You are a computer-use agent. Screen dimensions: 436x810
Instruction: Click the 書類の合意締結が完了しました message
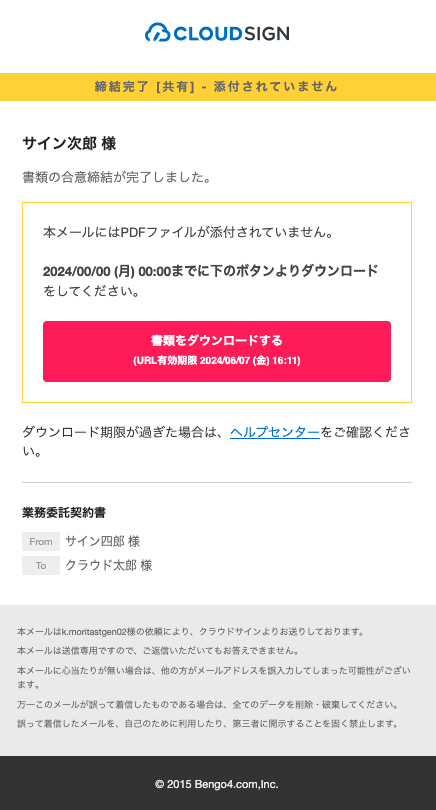point(117,177)
